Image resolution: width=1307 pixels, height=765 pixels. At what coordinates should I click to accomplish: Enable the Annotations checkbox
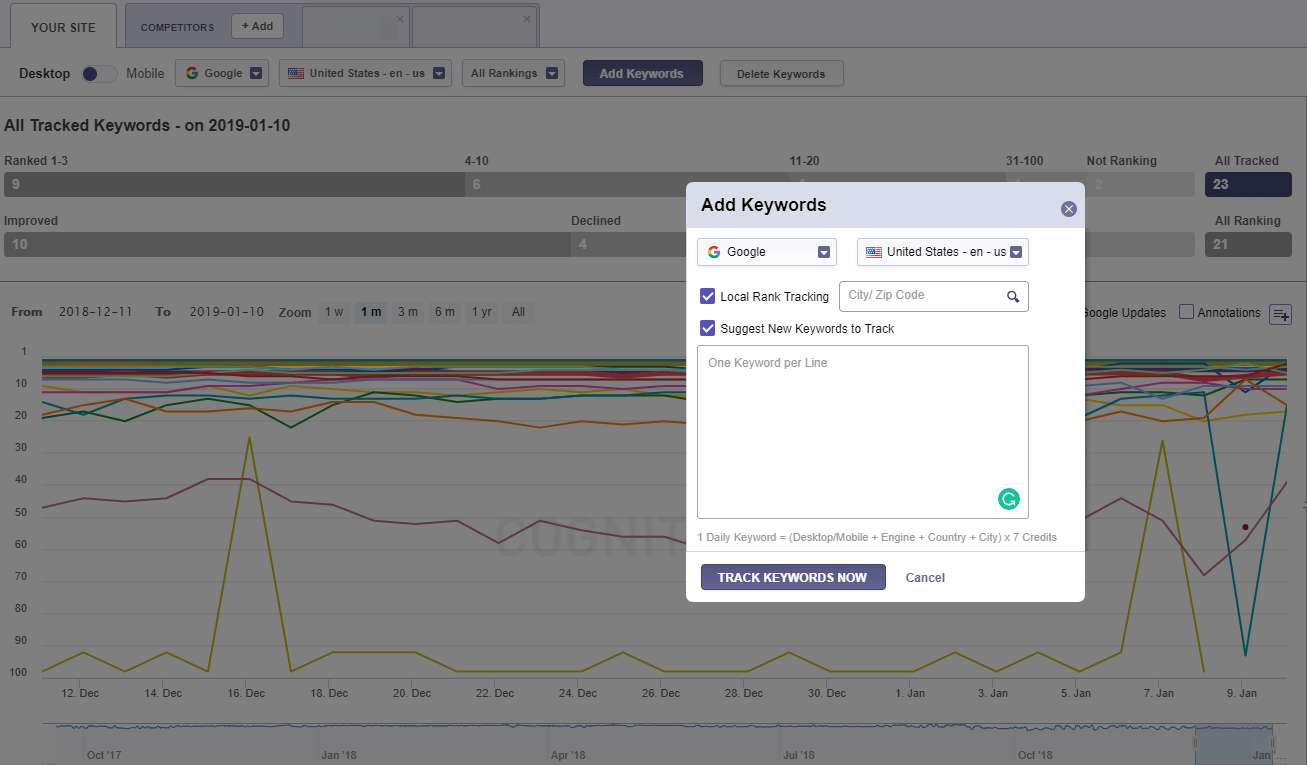pyautogui.click(x=1186, y=312)
